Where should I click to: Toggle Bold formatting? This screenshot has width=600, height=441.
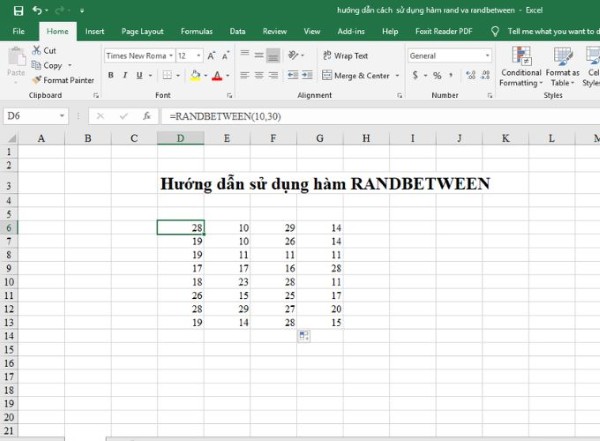pyautogui.click(x=110, y=75)
